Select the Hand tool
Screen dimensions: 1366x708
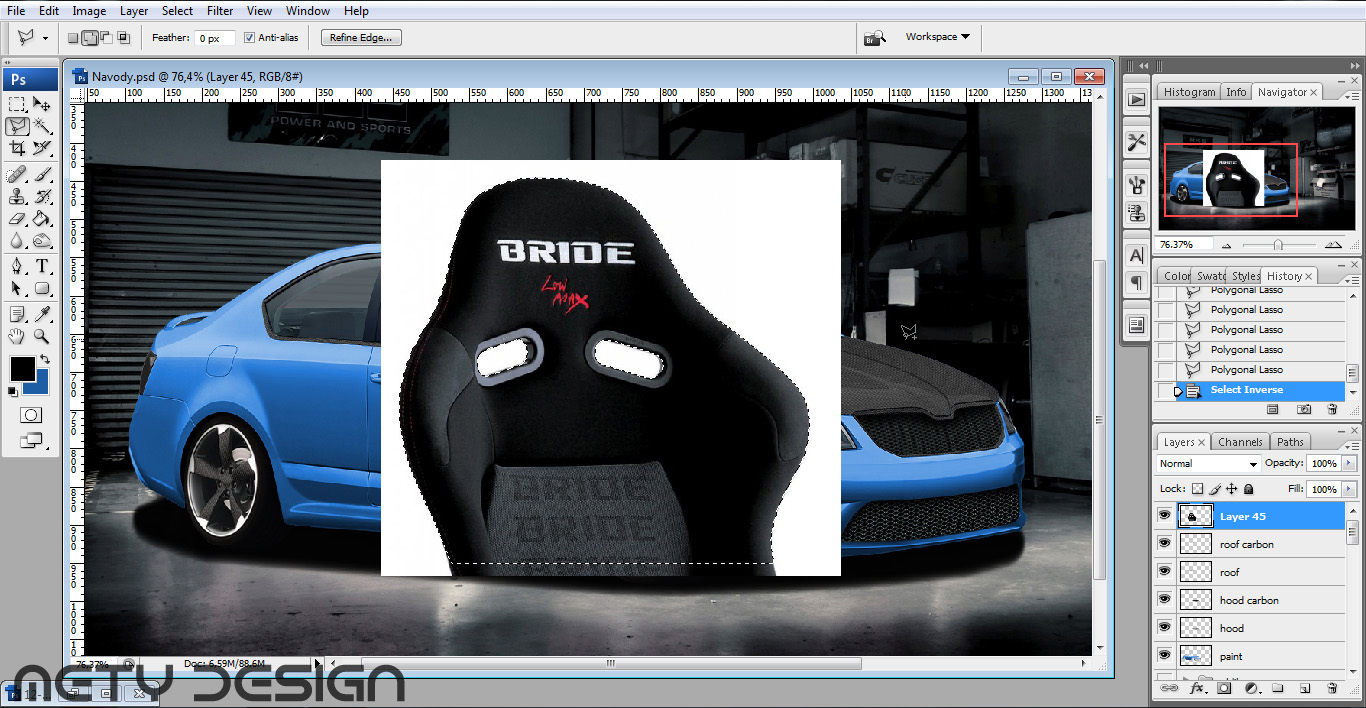click(x=17, y=336)
